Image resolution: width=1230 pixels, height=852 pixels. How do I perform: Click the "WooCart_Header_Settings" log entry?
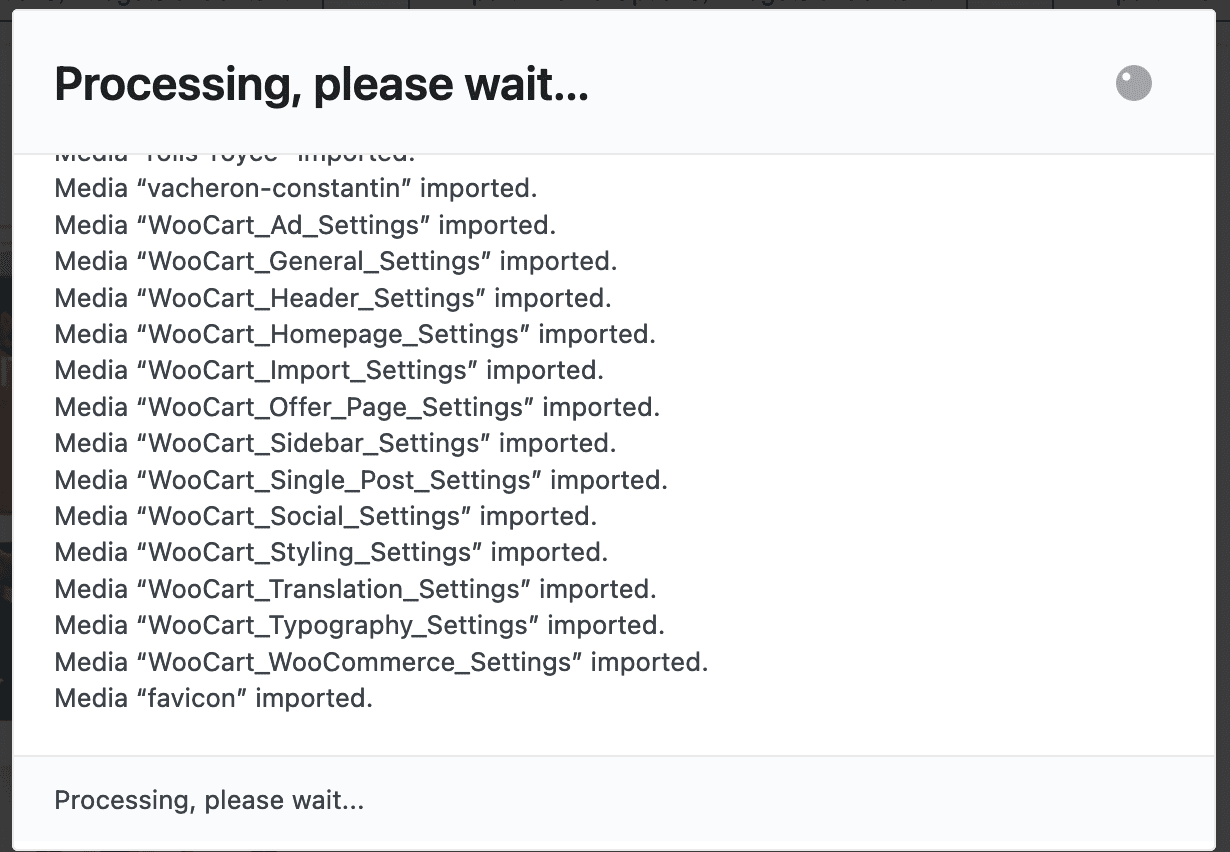[332, 298]
